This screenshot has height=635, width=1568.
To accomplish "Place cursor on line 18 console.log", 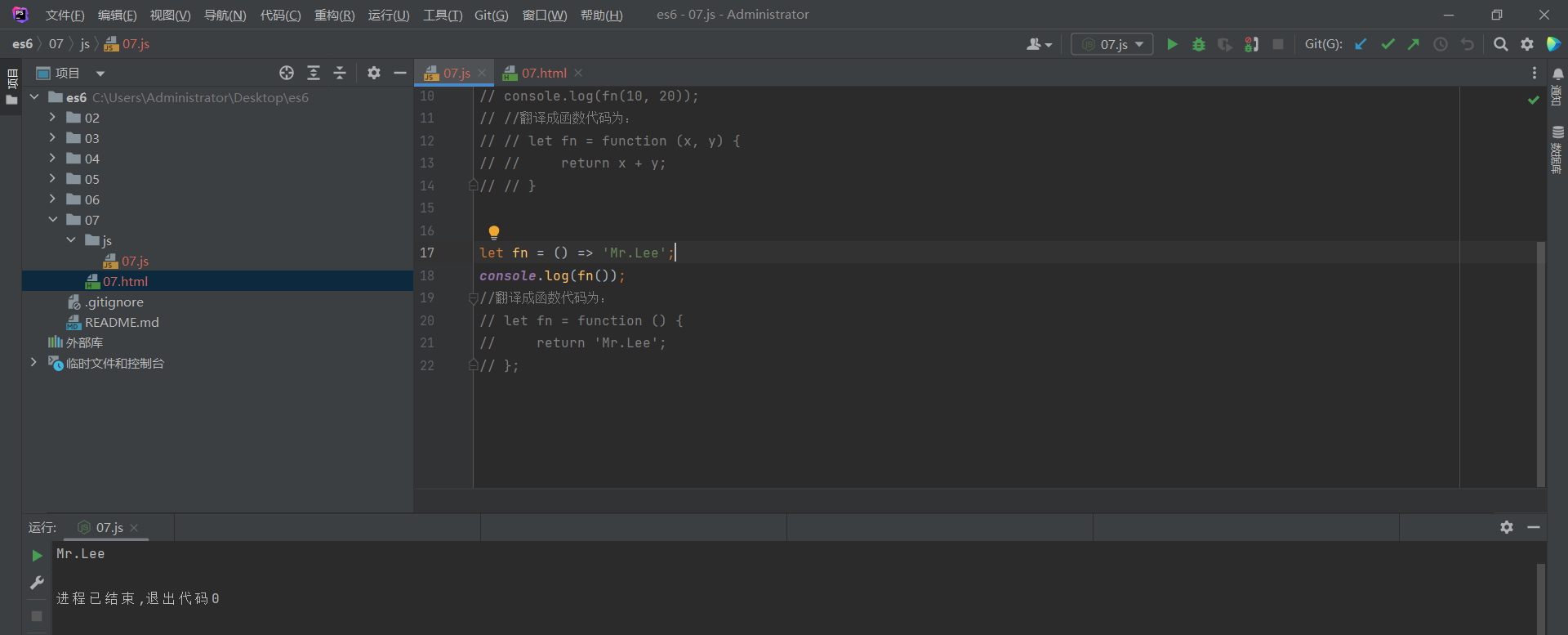I will click(x=552, y=275).
